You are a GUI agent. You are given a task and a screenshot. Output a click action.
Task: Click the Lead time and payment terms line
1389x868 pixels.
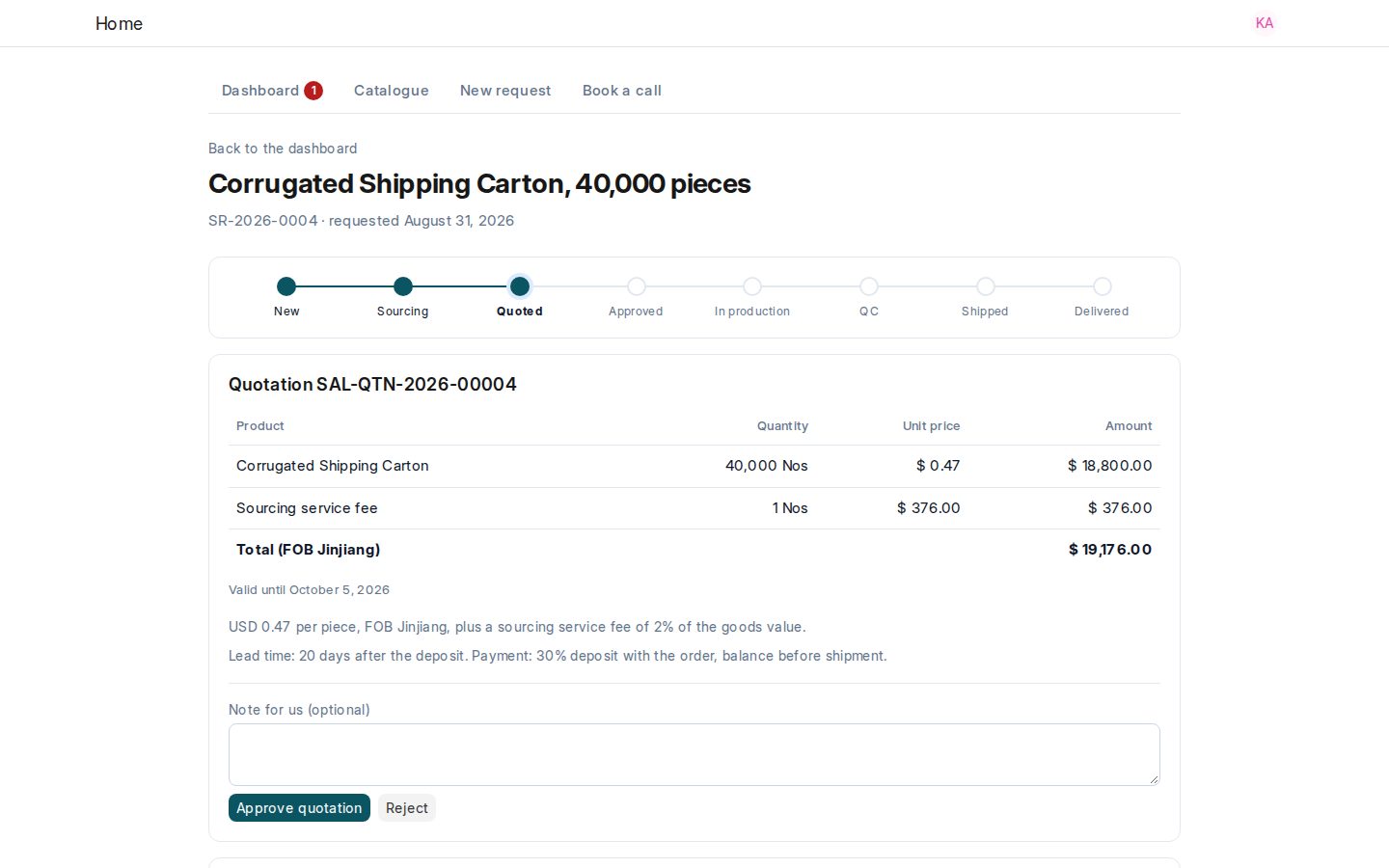point(558,656)
